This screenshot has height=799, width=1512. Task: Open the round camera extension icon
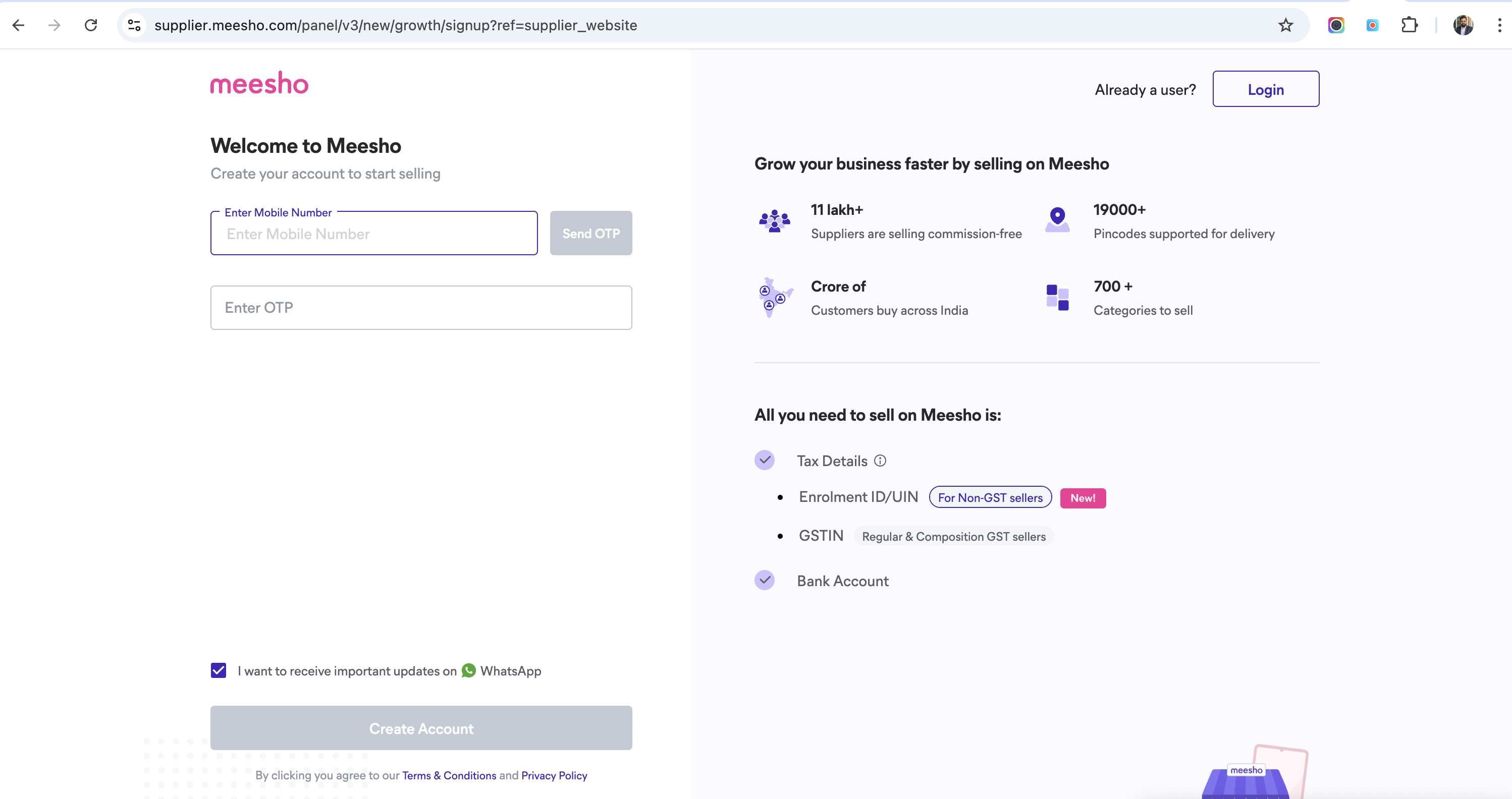[x=1336, y=25]
